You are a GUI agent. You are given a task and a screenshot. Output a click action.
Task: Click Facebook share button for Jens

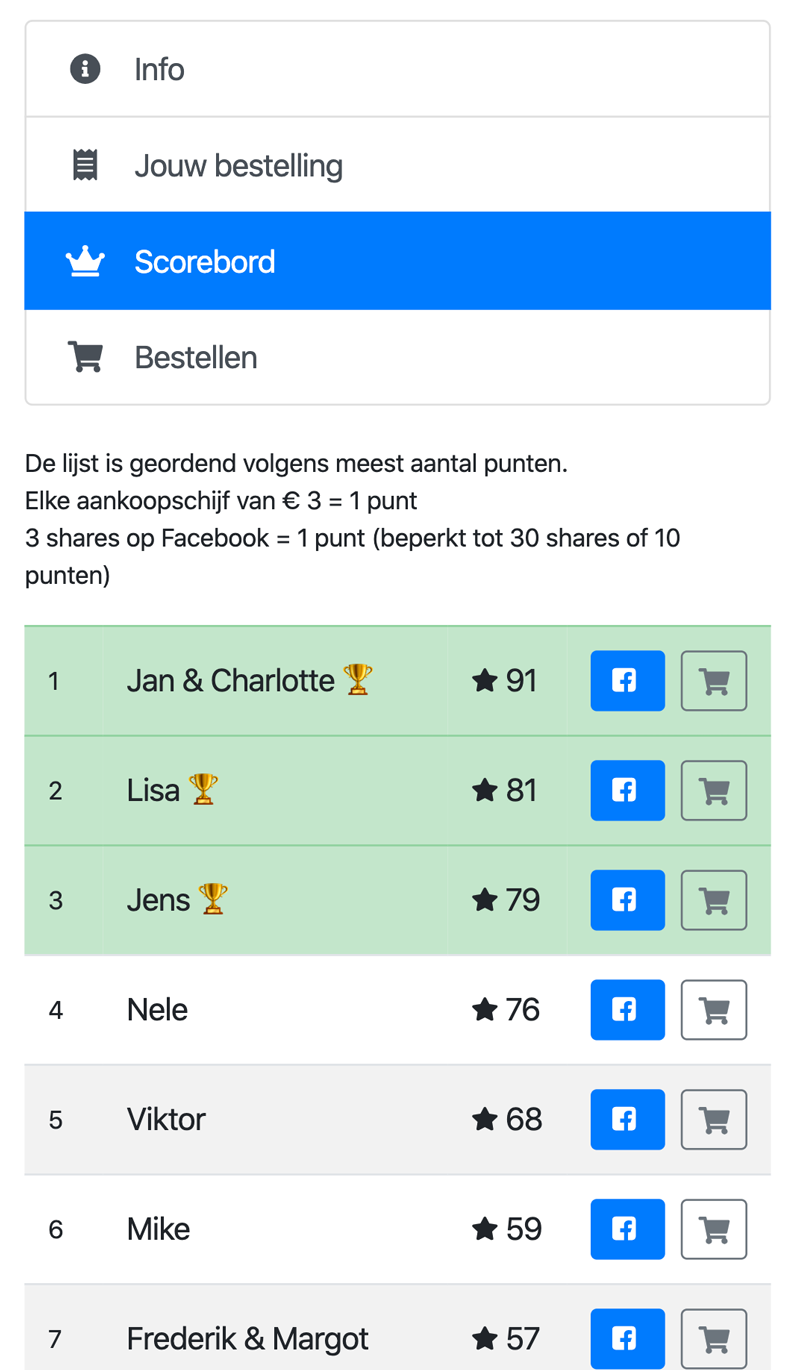coord(627,900)
